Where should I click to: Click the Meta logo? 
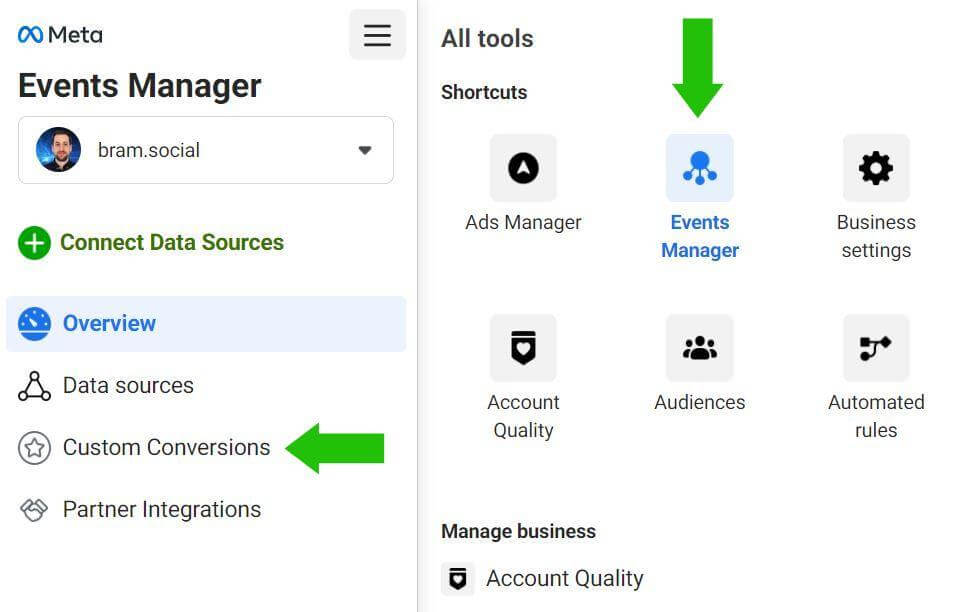60,35
